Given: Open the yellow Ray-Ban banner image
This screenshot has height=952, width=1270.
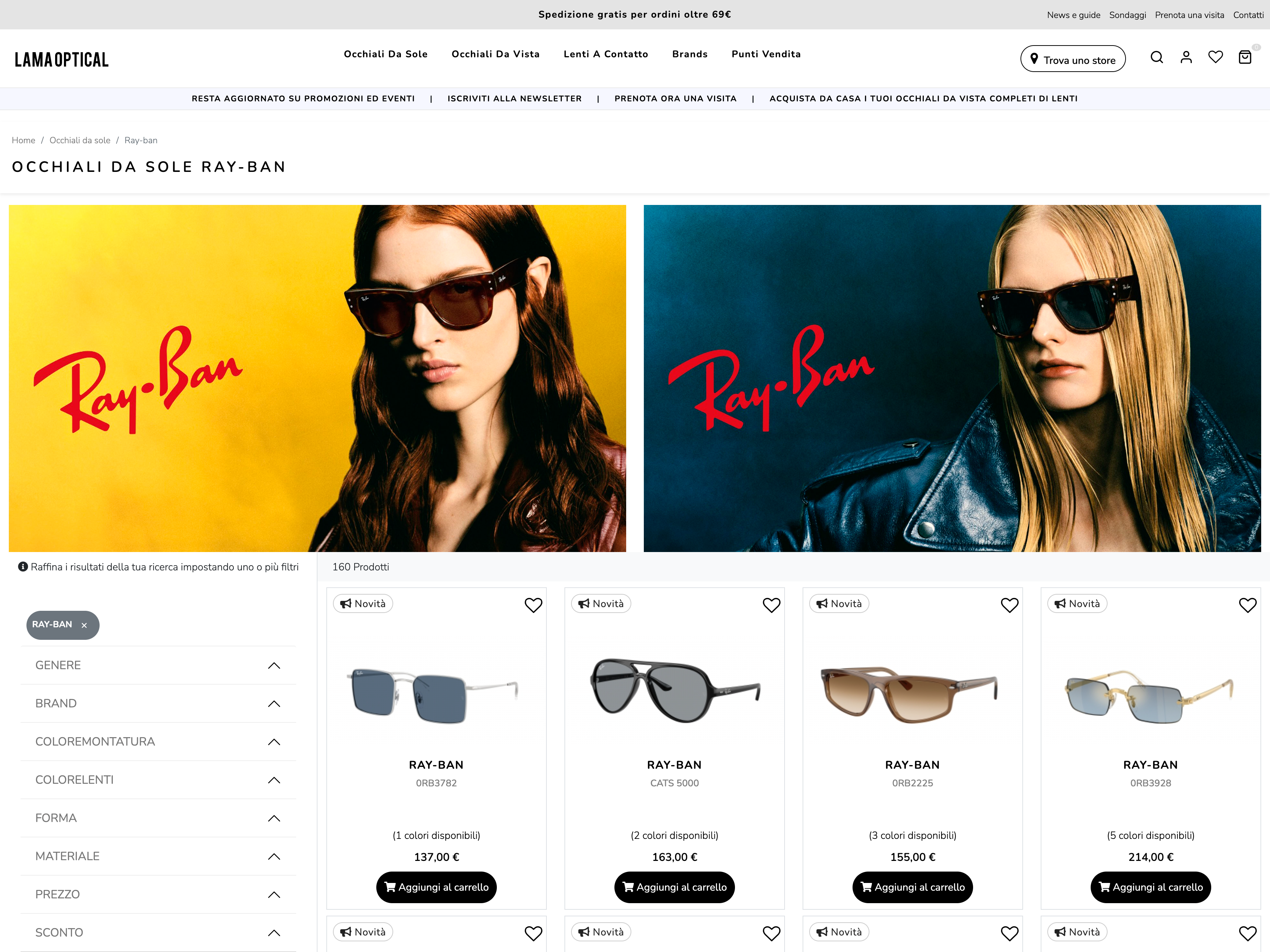Looking at the screenshot, I should pos(317,378).
